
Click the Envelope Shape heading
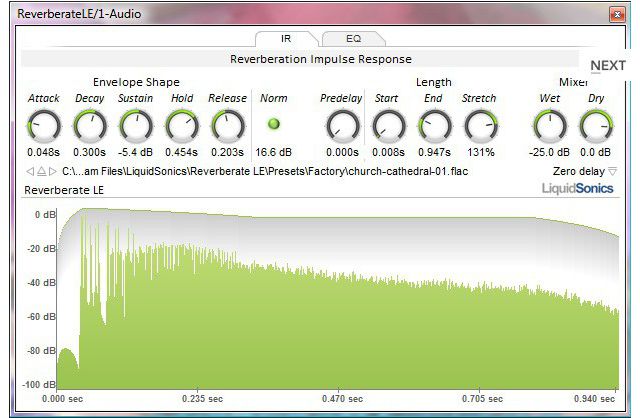pyautogui.click(x=136, y=82)
